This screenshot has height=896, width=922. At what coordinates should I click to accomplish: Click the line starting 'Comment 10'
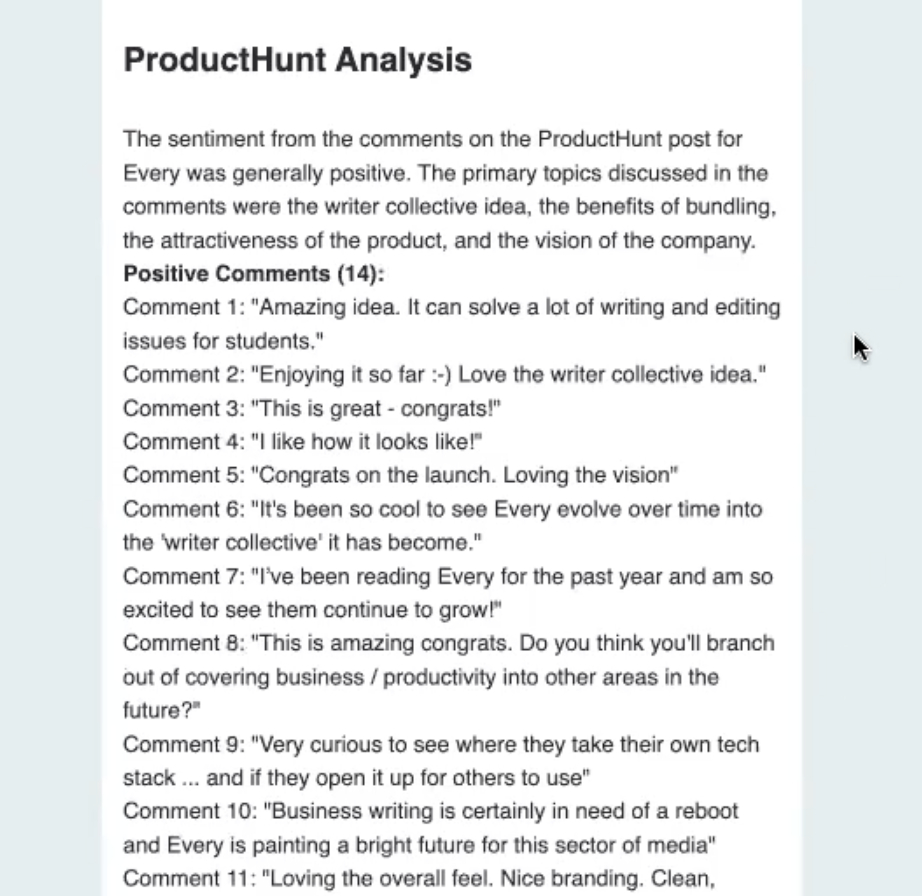(430, 812)
